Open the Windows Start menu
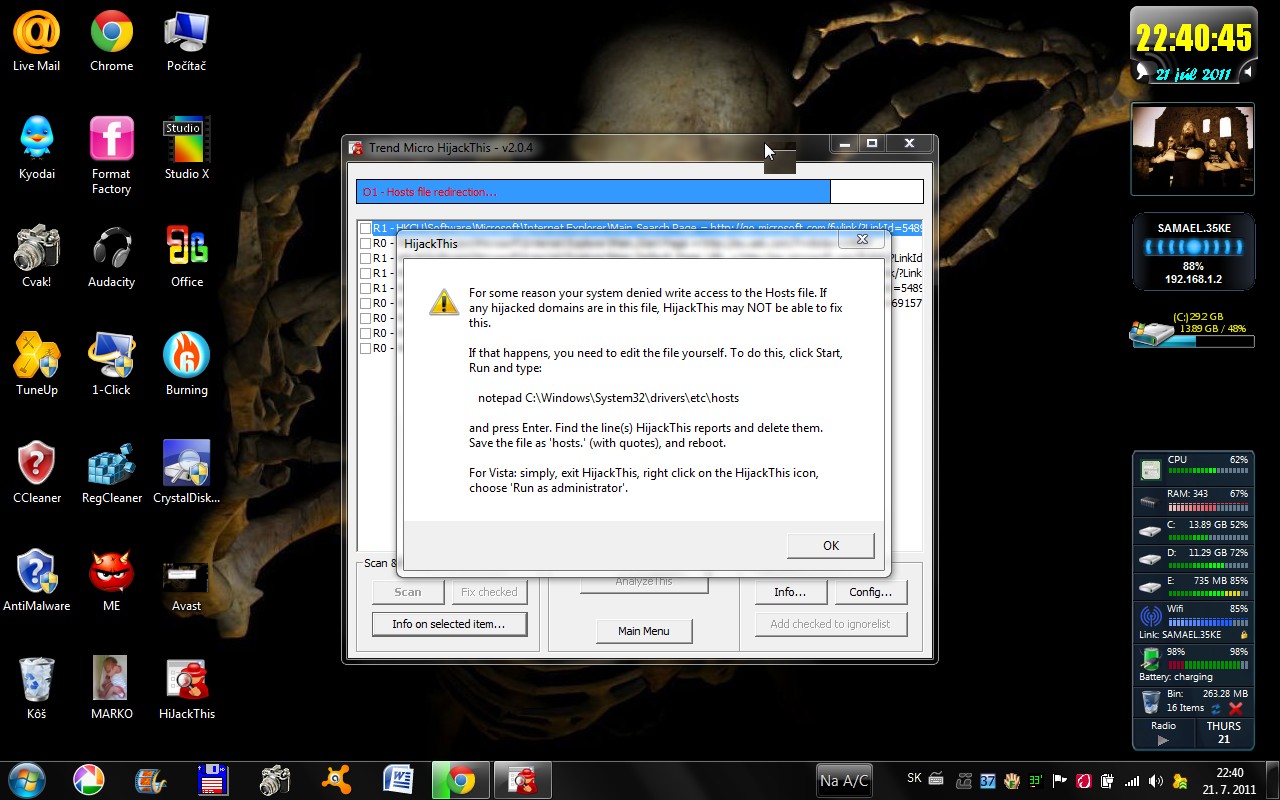The image size is (1280, 800). [26, 780]
